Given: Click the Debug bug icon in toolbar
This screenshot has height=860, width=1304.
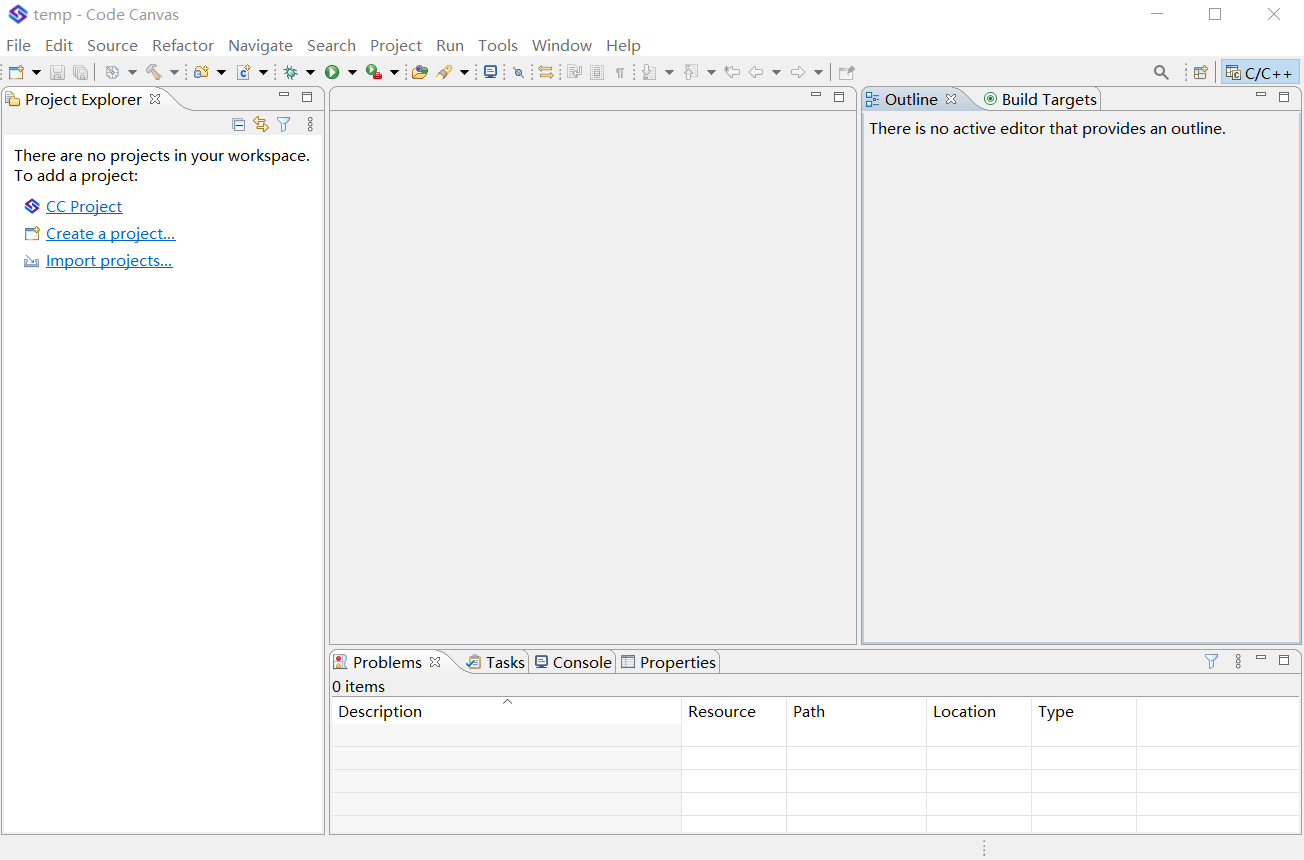Looking at the screenshot, I should click(x=291, y=72).
